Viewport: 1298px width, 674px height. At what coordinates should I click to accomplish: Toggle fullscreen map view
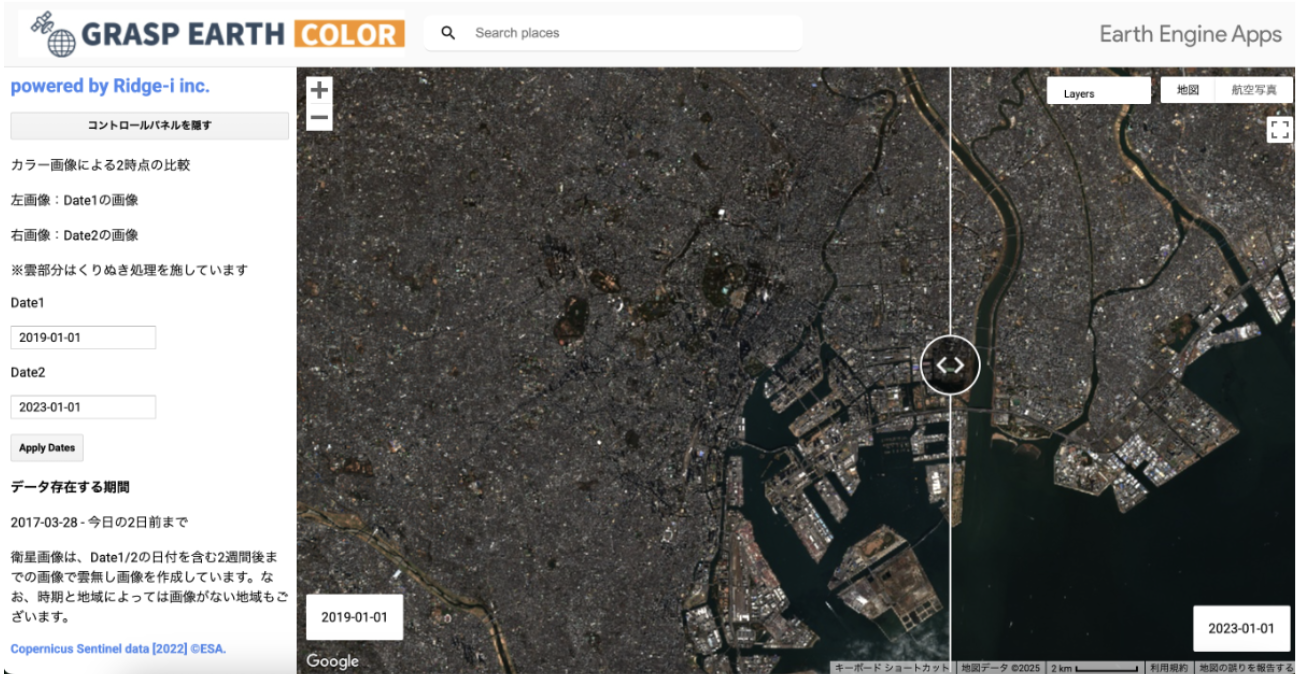1279,130
